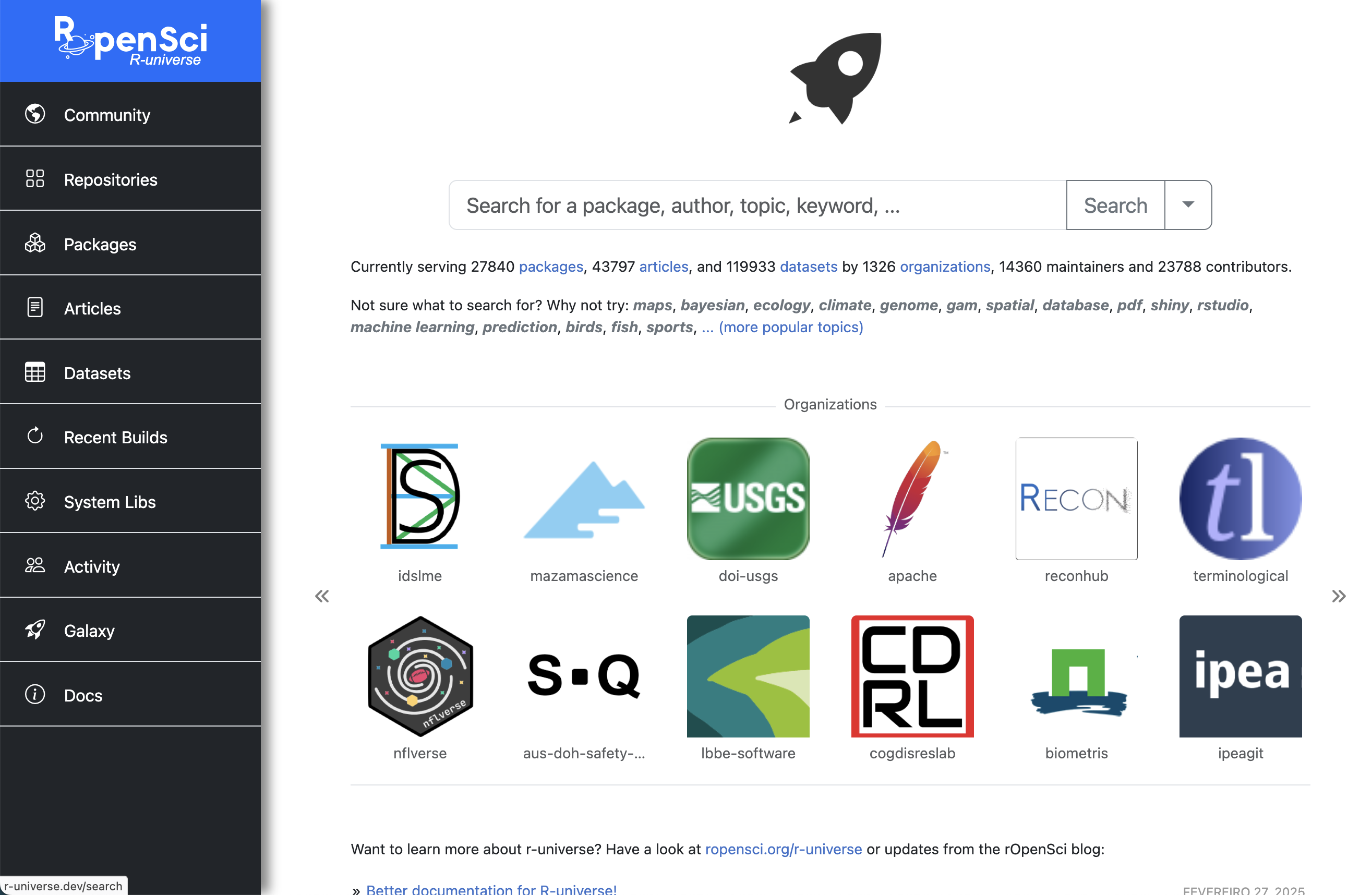Open Recent Builds in the sidebar

(x=130, y=437)
